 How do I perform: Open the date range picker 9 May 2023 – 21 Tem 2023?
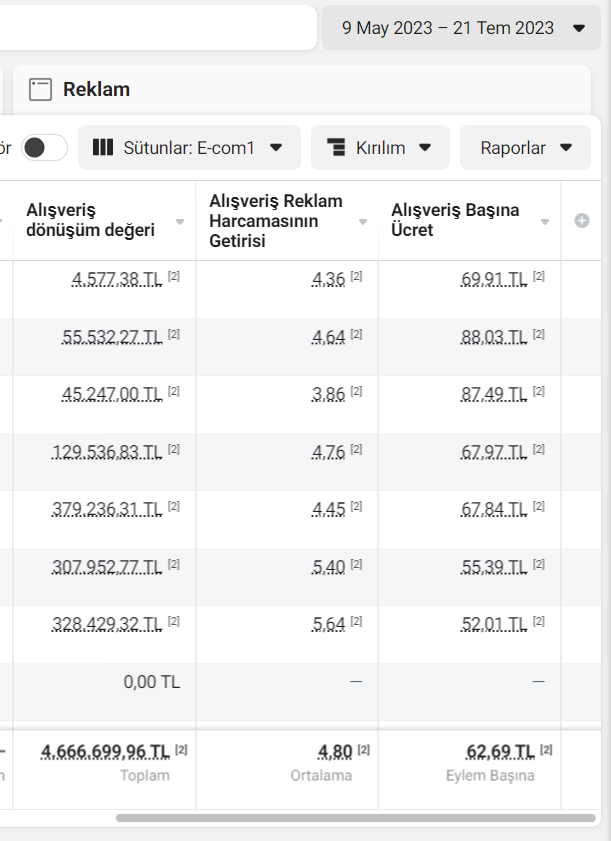461,28
